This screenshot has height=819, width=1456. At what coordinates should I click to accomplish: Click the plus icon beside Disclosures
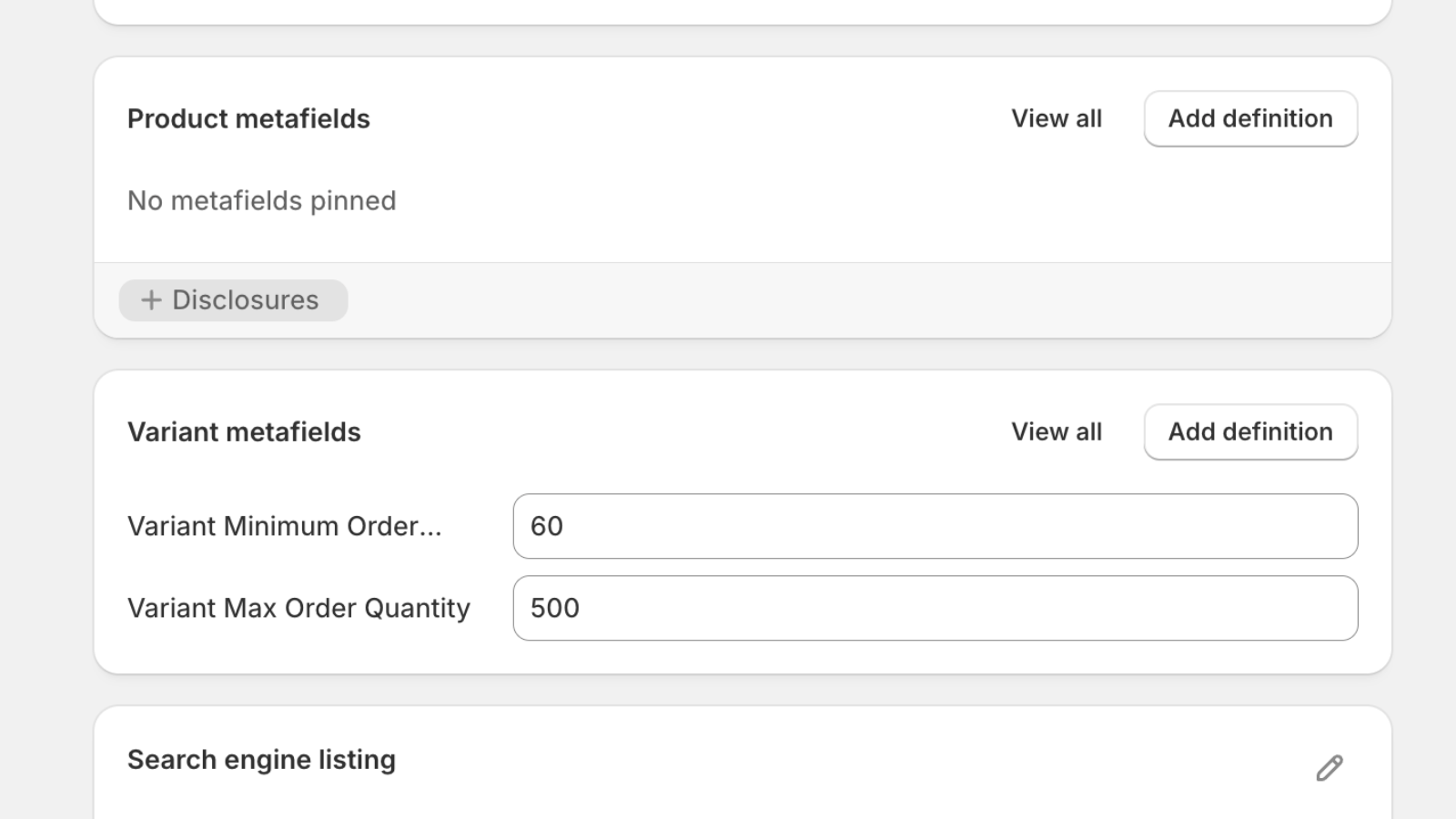coord(151,299)
